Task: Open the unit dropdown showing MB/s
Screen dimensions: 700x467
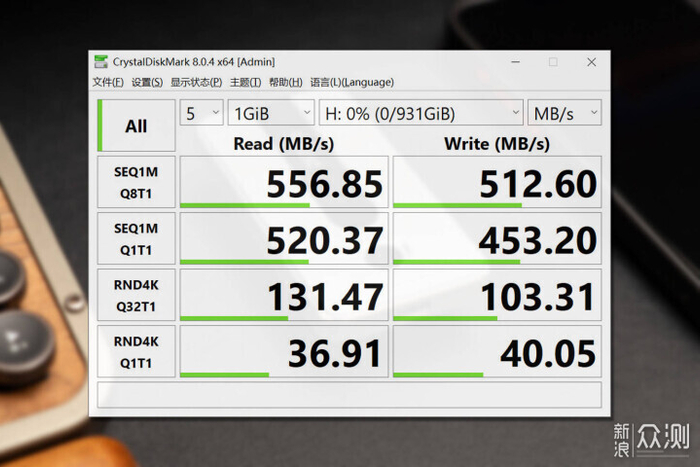Action: pyautogui.click(x=565, y=113)
